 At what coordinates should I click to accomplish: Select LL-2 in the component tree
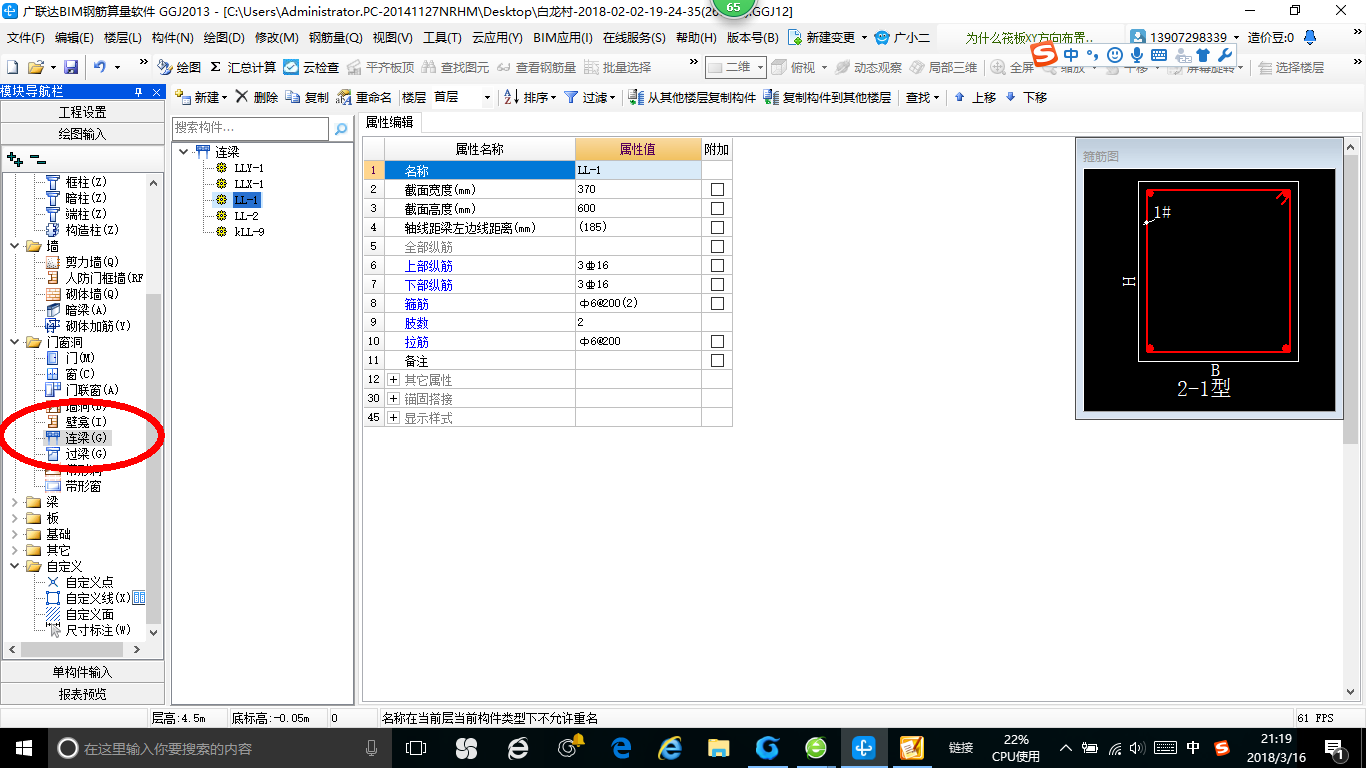point(246,216)
